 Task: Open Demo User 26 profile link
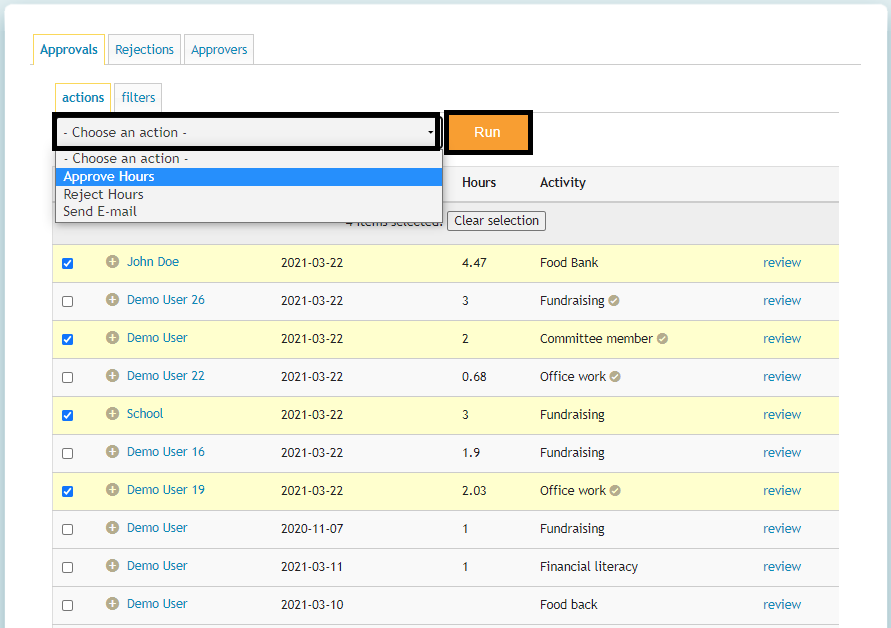(x=165, y=300)
